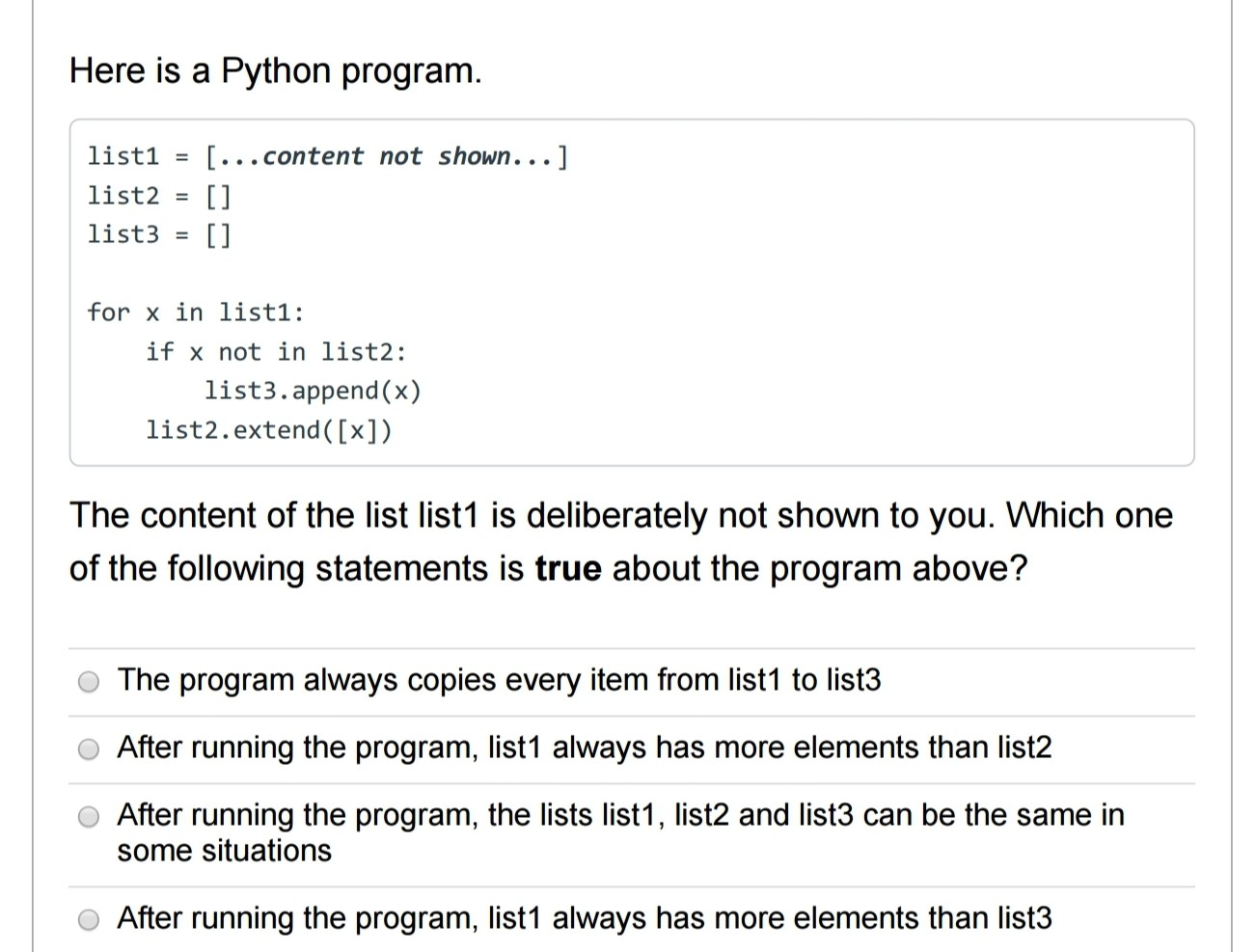The height and width of the screenshot is (952, 1256).
Task: Select radio for 'lists can be the same'
Action: click(89, 817)
